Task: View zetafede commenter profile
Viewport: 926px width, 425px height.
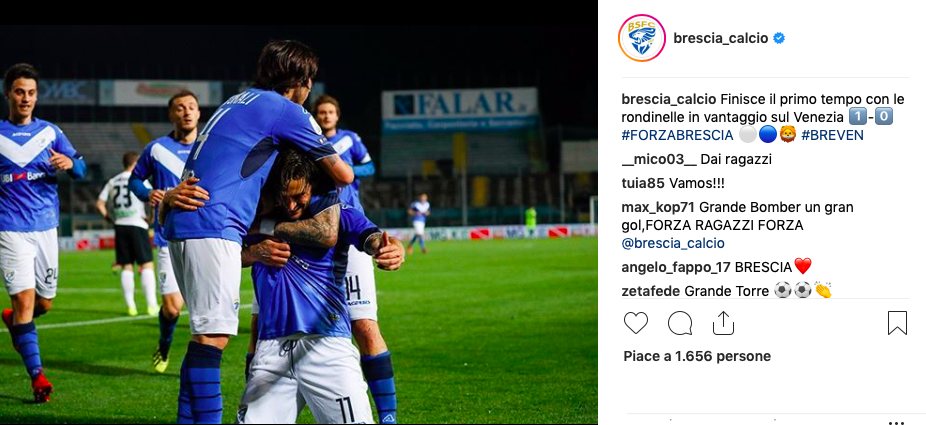Action: pos(651,291)
